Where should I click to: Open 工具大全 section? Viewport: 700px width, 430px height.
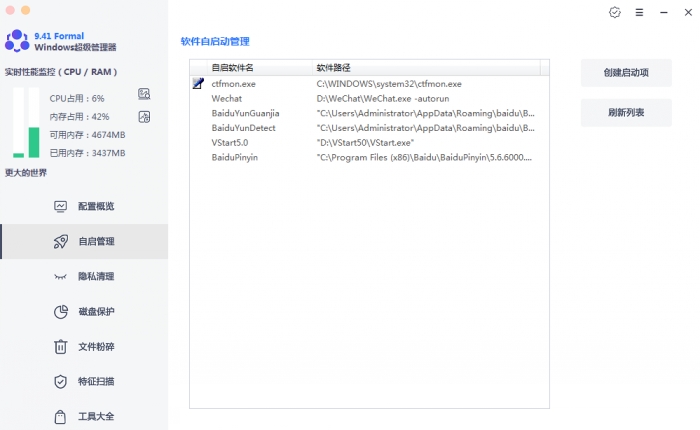point(84,417)
